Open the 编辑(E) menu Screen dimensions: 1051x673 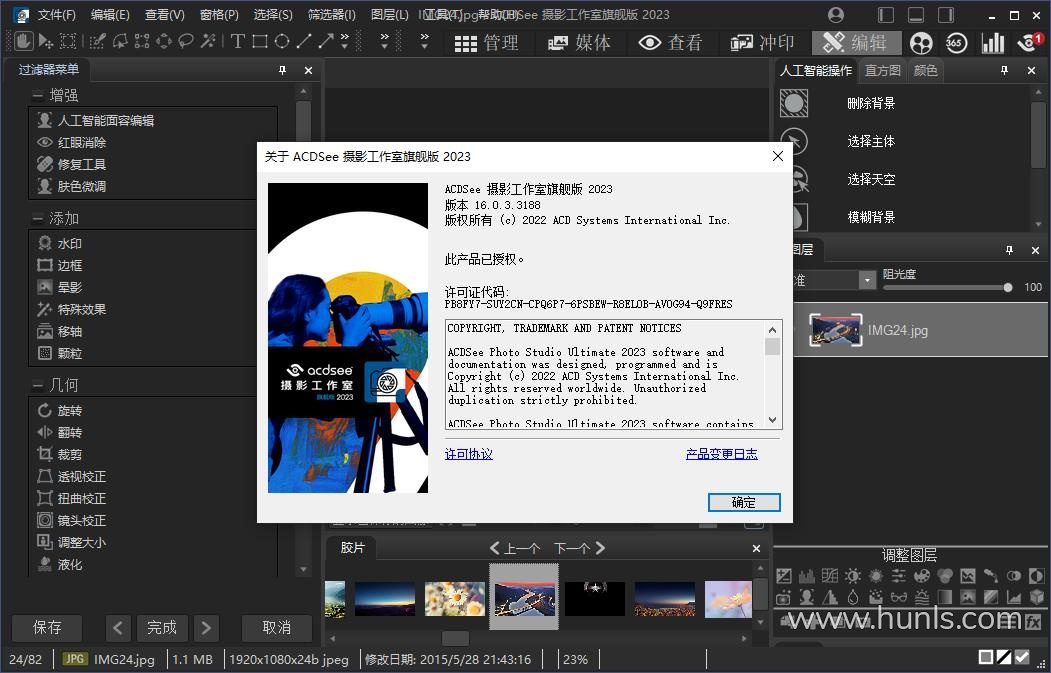(x=110, y=14)
